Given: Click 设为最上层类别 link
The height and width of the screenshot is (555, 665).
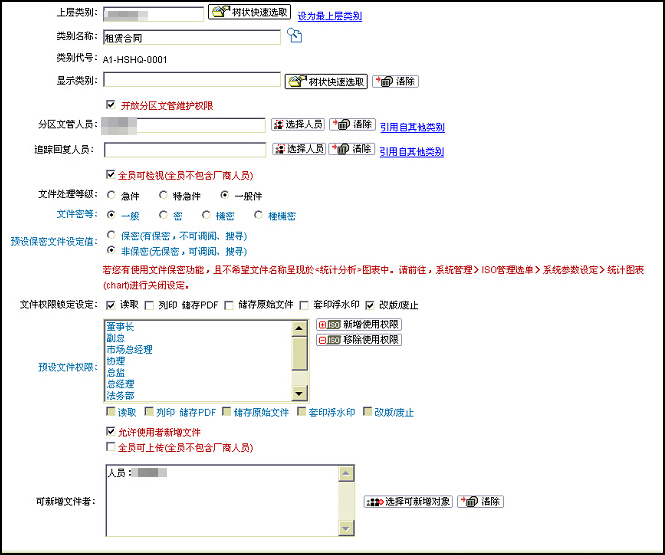Looking at the screenshot, I should click(330, 17).
